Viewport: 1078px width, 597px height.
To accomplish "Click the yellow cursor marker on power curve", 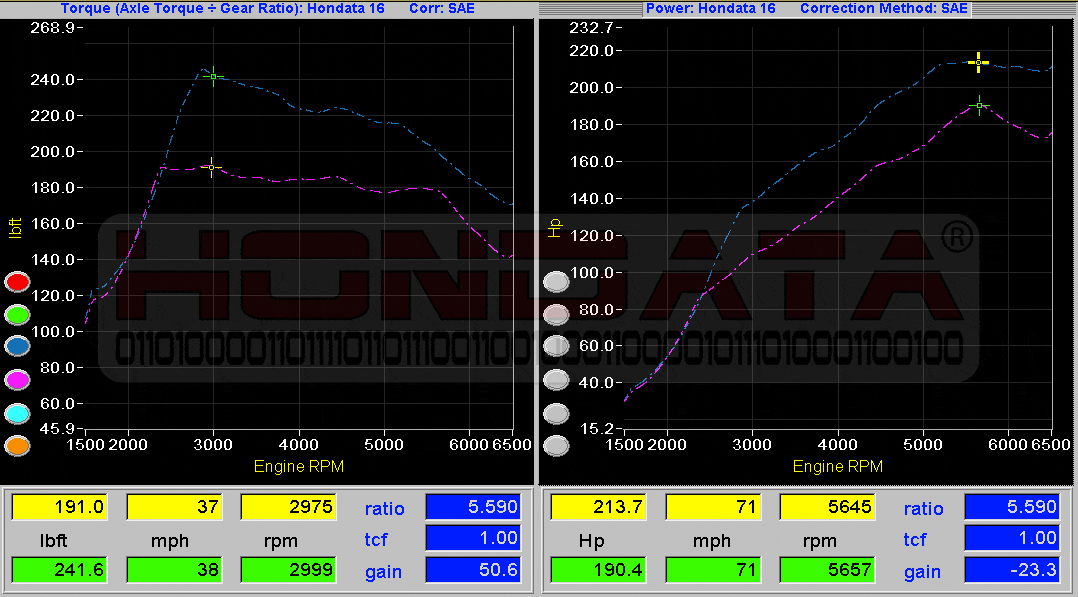I will point(978,63).
